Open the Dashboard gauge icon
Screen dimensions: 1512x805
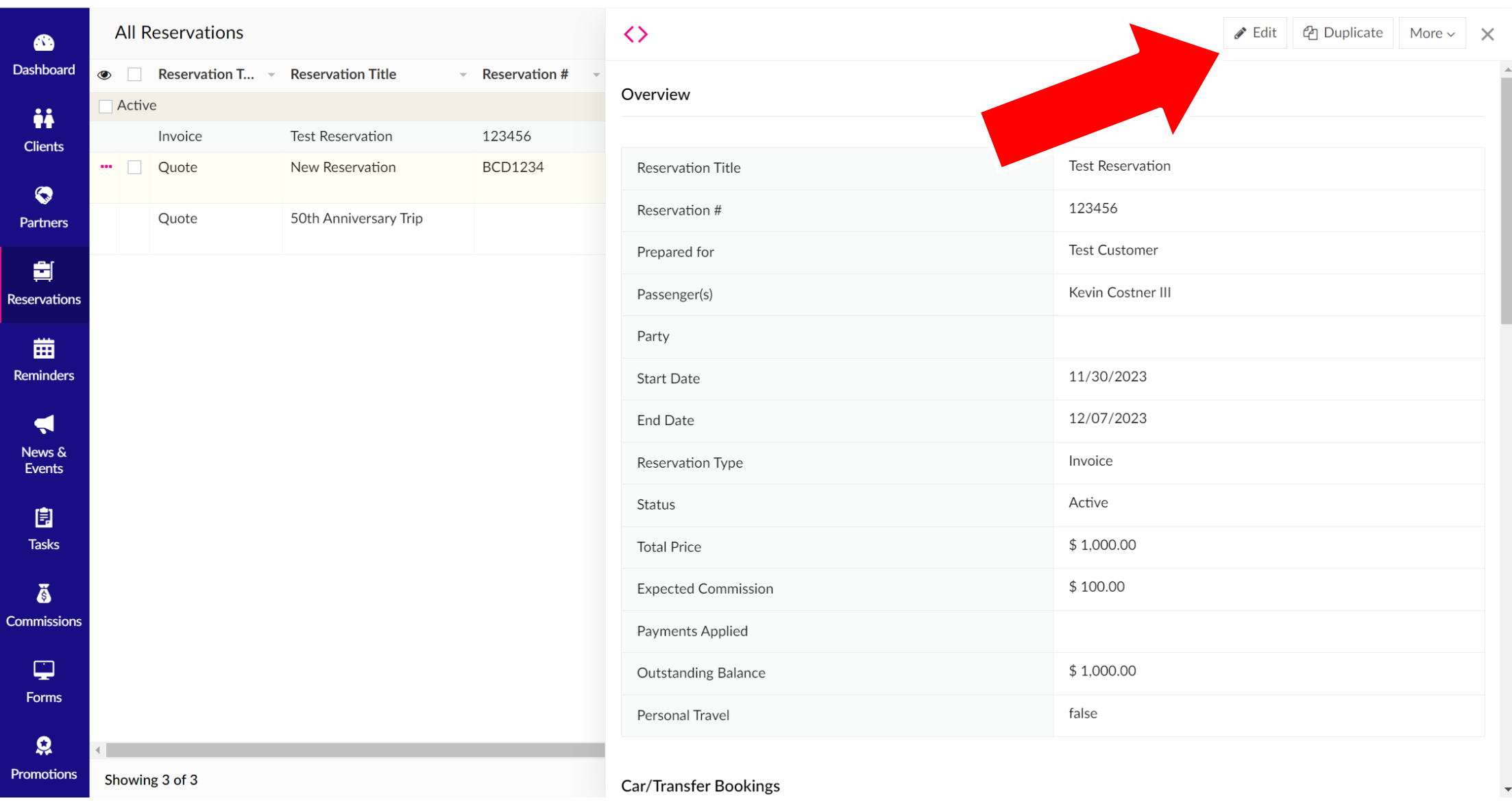[x=44, y=43]
